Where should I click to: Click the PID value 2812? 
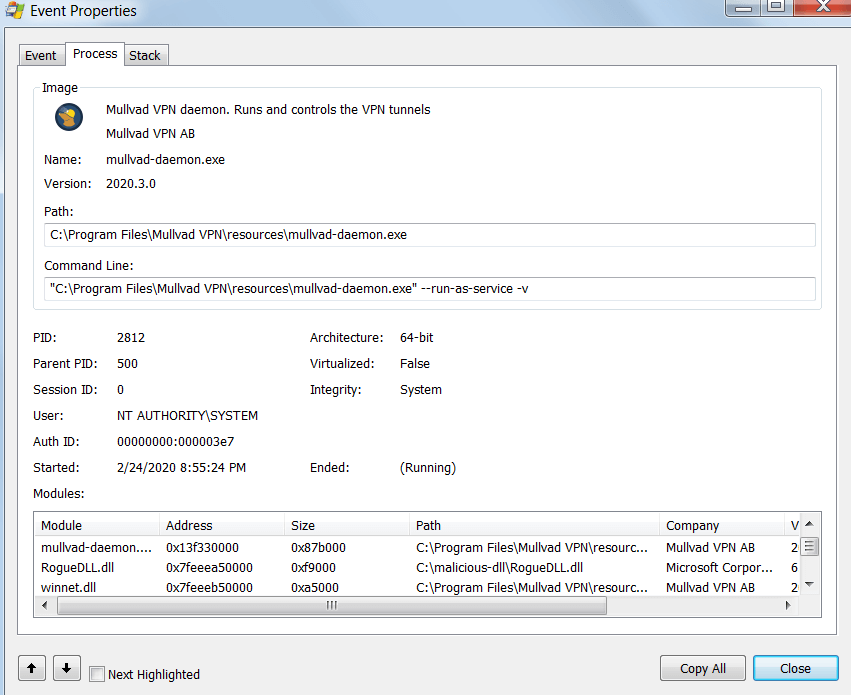click(131, 337)
